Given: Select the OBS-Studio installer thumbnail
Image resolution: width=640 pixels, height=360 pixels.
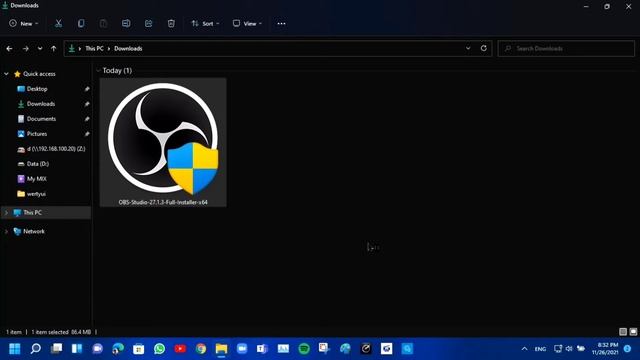Looking at the screenshot, I should coord(163,138).
